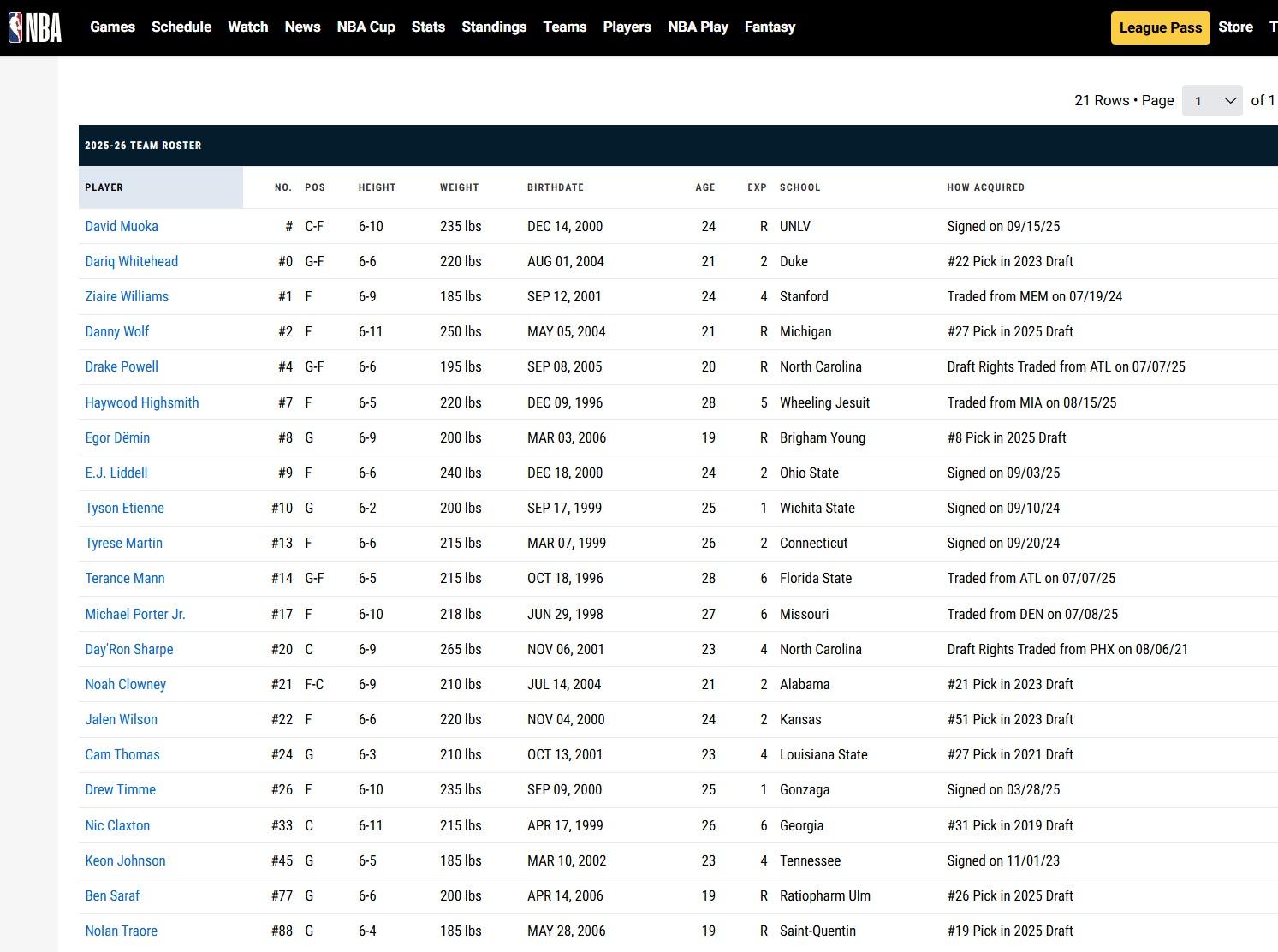Sort roster by Player column header

pos(104,187)
